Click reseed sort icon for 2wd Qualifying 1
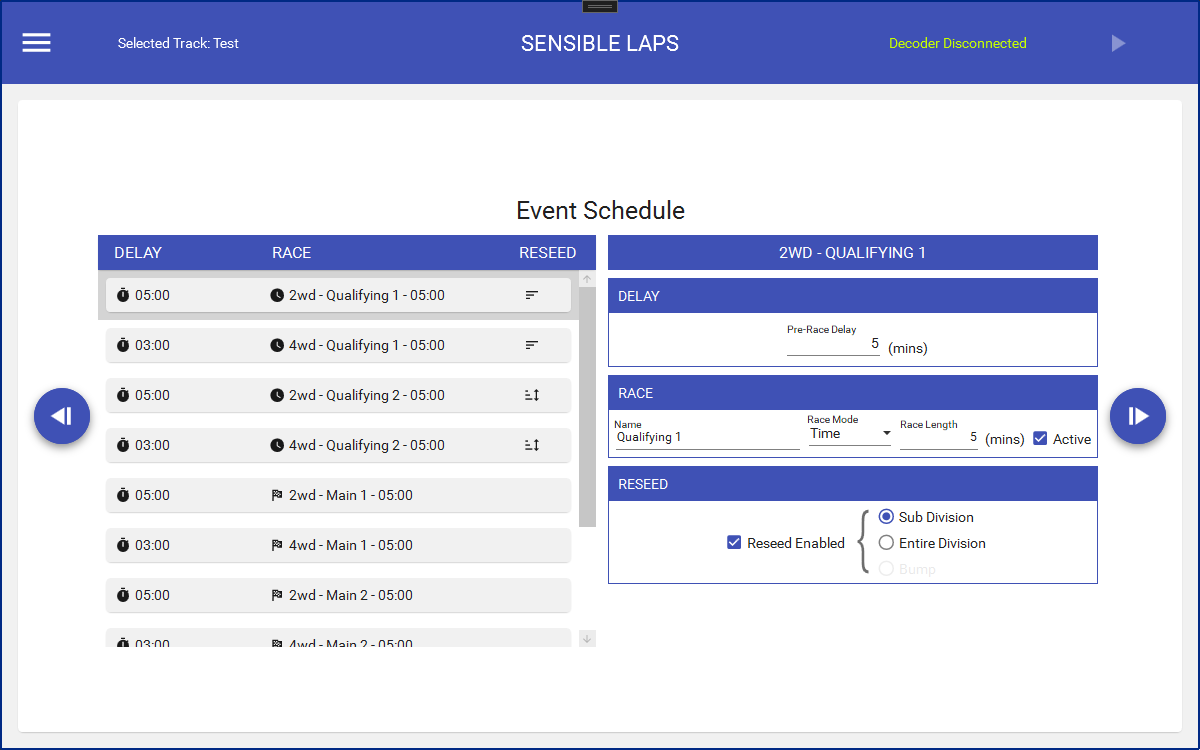The height and width of the screenshot is (750, 1200). [x=532, y=295]
